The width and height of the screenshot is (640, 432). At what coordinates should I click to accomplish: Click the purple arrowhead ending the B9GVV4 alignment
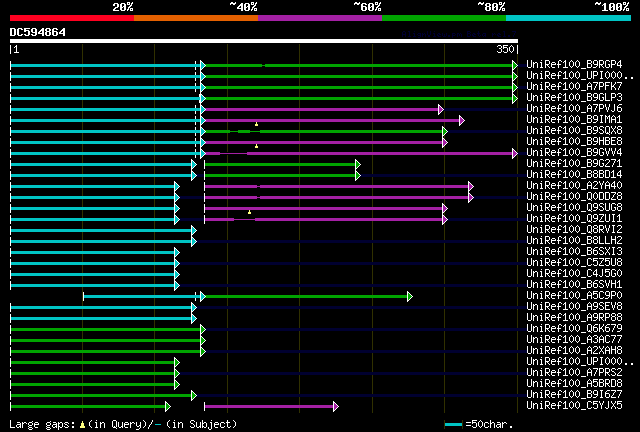[x=515, y=154]
